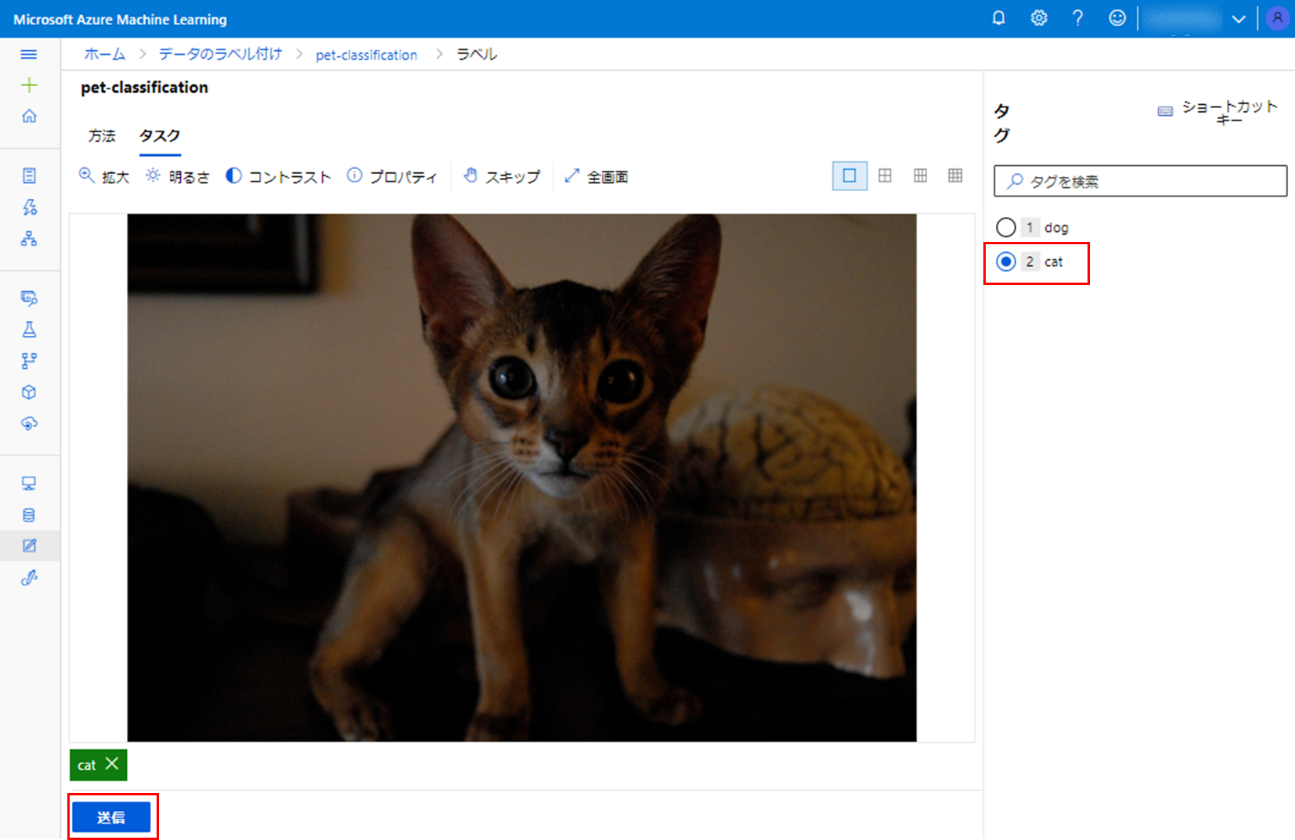1295x840 pixels.
Task: Switch to 全画面 full screen view
Action: coord(596,176)
